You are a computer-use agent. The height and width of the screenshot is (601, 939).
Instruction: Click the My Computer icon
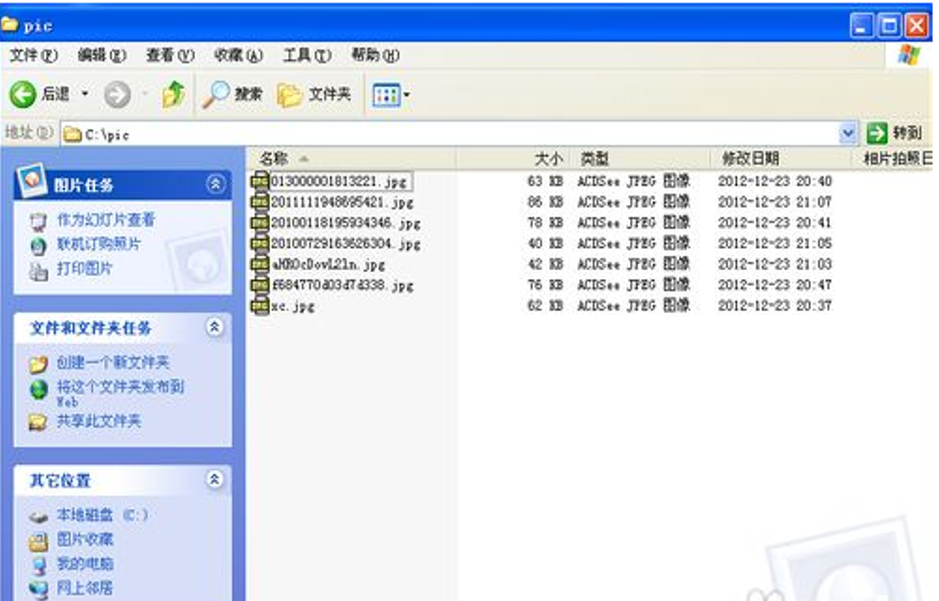point(38,566)
